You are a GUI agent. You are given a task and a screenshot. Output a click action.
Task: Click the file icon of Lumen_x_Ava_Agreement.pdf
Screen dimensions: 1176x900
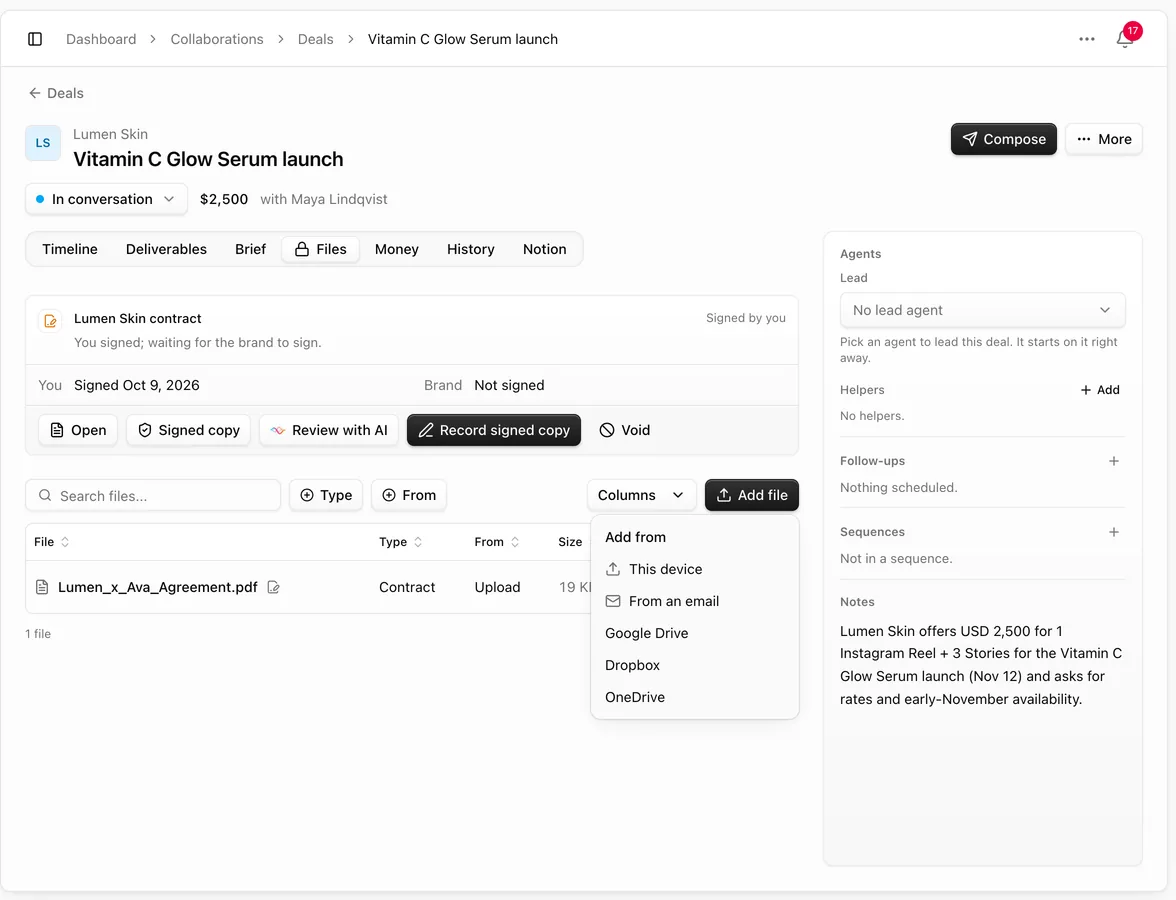[x=42, y=587]
